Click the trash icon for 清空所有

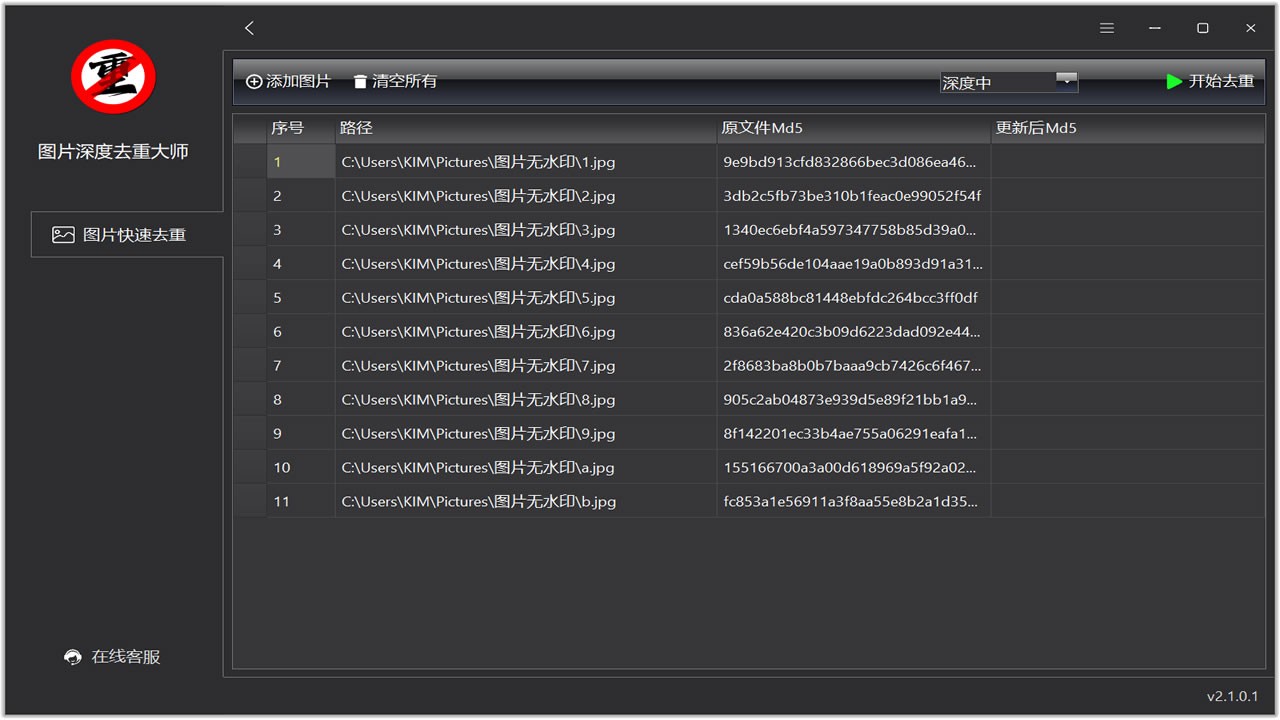click(360, 82)
